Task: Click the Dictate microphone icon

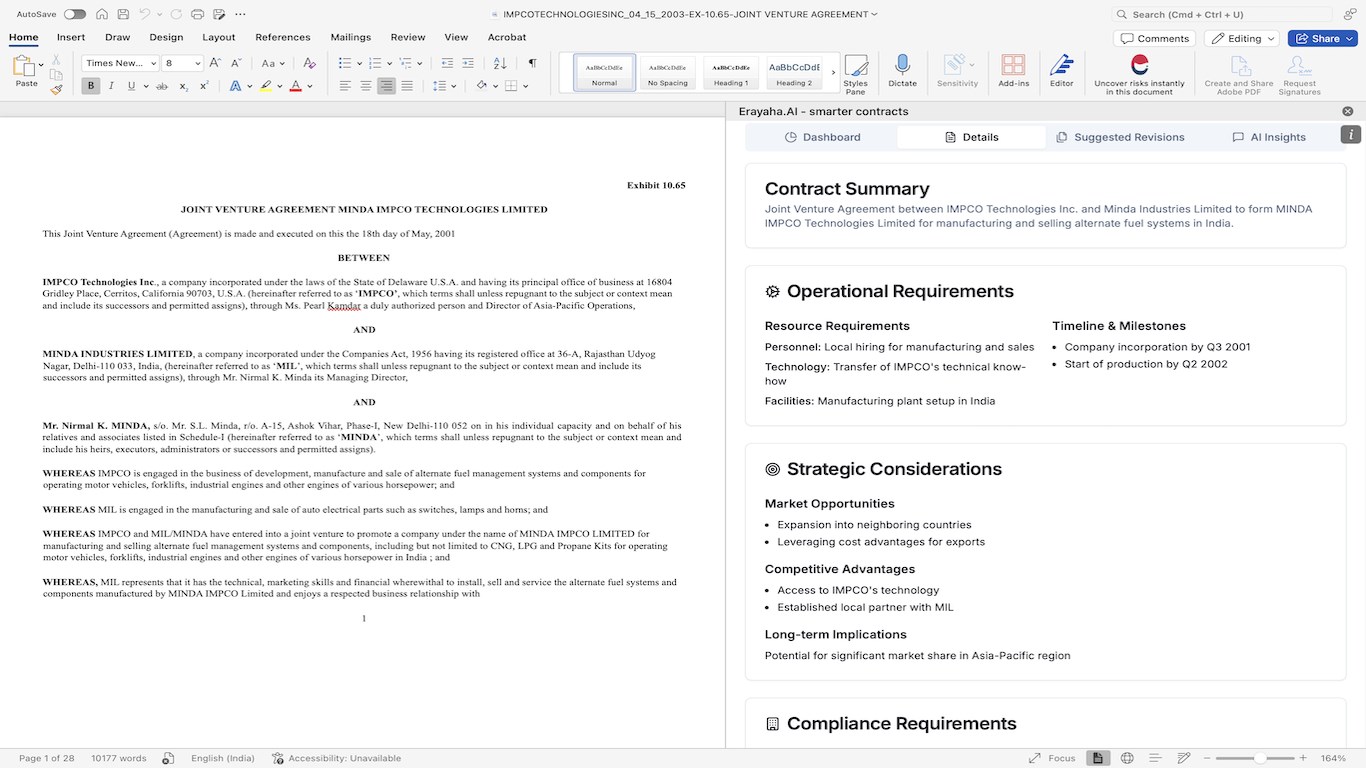Action: click(902, 66)
